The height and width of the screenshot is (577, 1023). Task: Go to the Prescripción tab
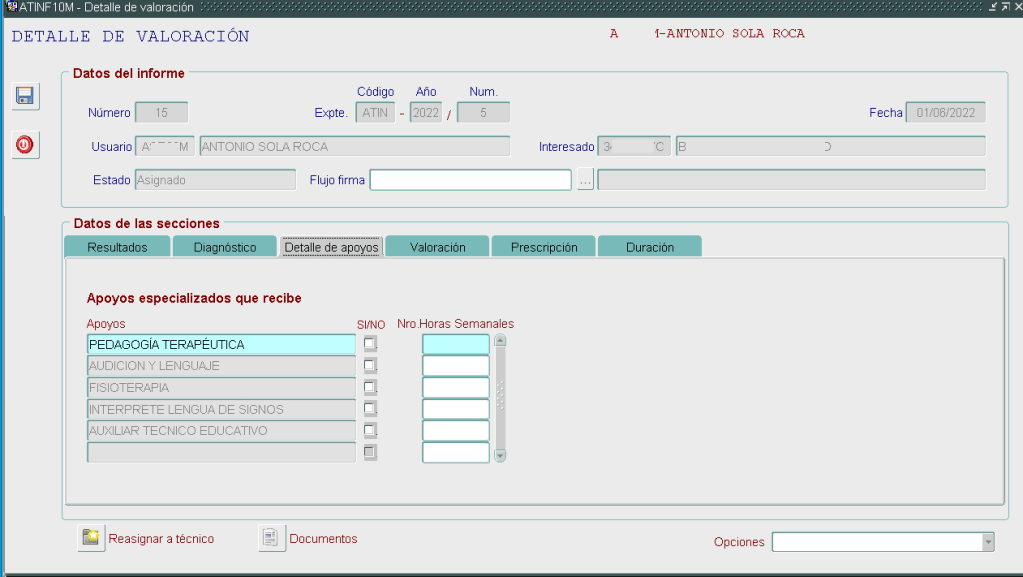544,247
